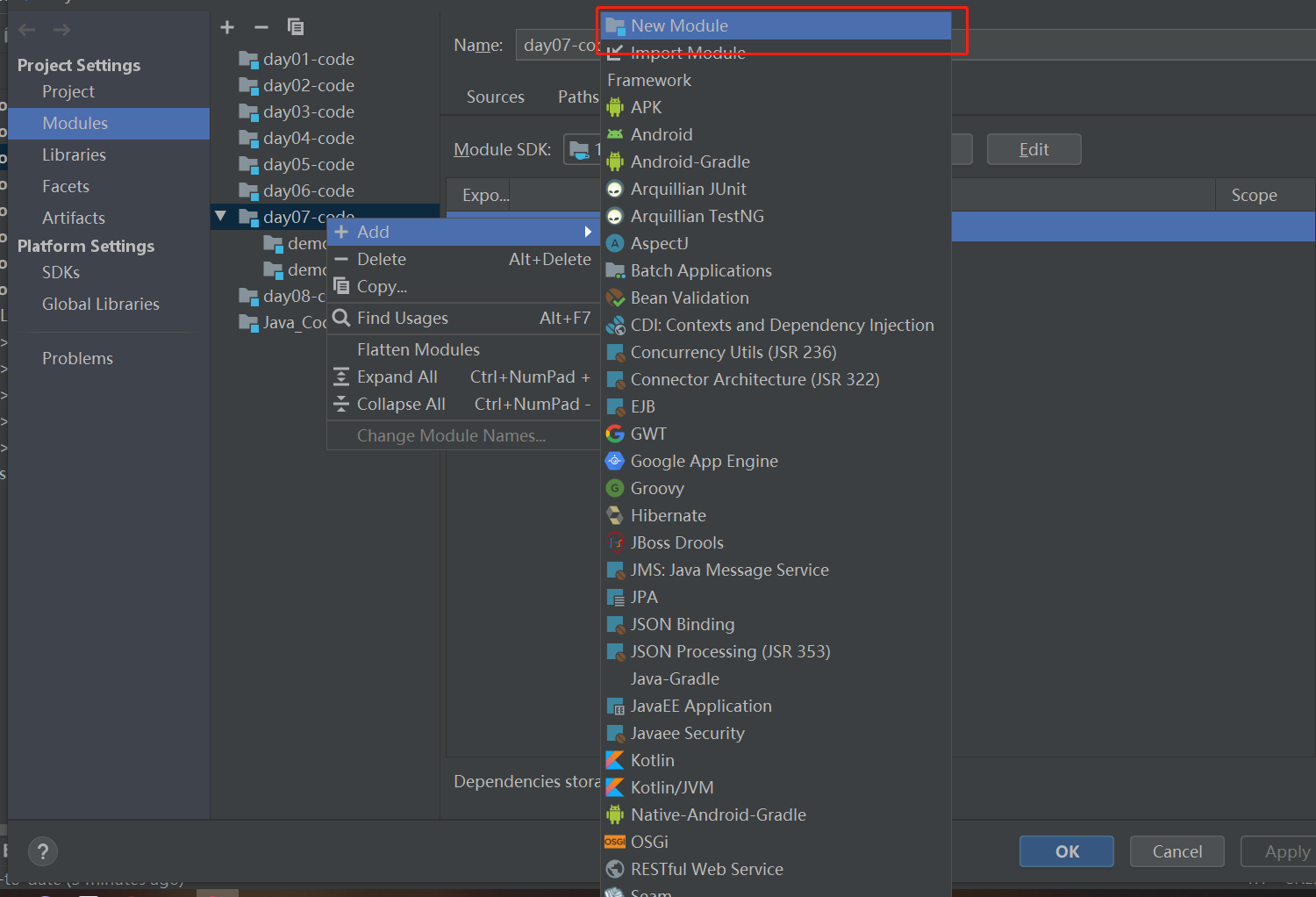Image resolution: width=1316 pixels, height=897 pixels.
Task: Open the Problems section
Action: pyautogui.click(x=77, y=358)
